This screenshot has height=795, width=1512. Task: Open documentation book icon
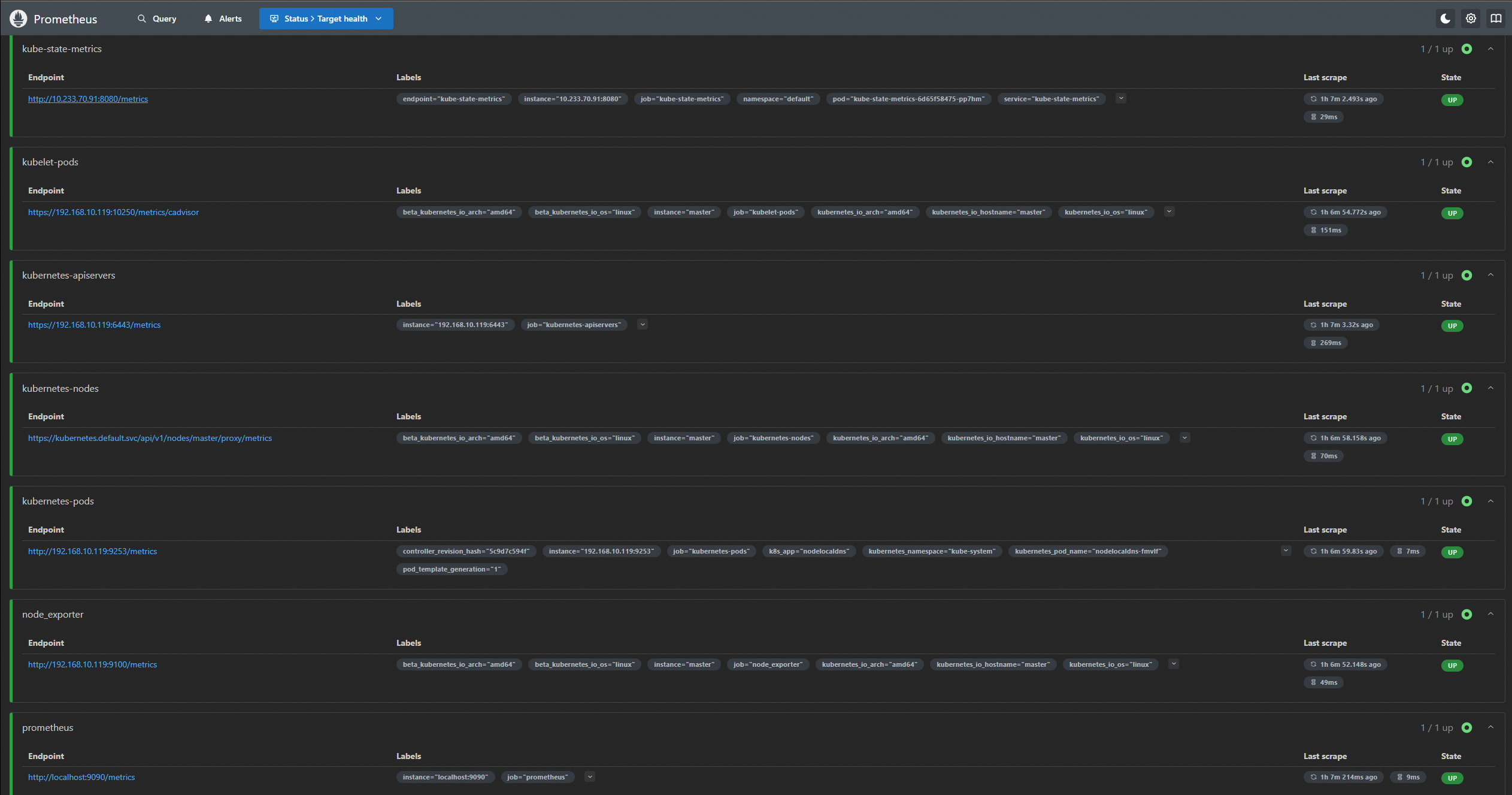click(x=1496, y=19)
